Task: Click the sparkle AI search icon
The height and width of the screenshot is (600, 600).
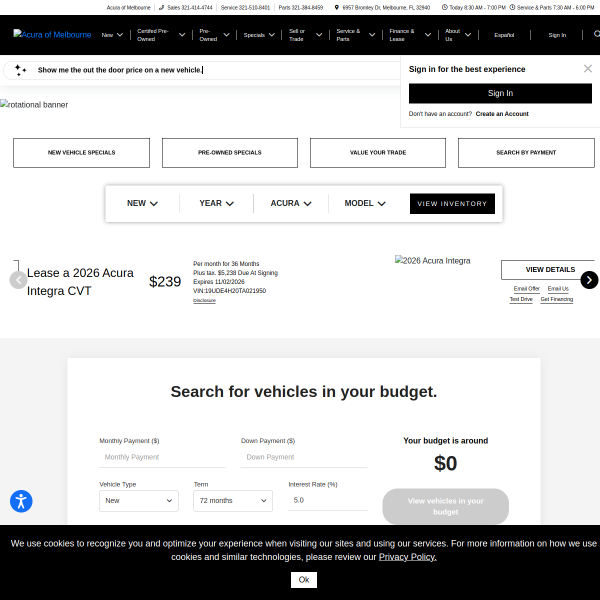Action: (20, 70)
